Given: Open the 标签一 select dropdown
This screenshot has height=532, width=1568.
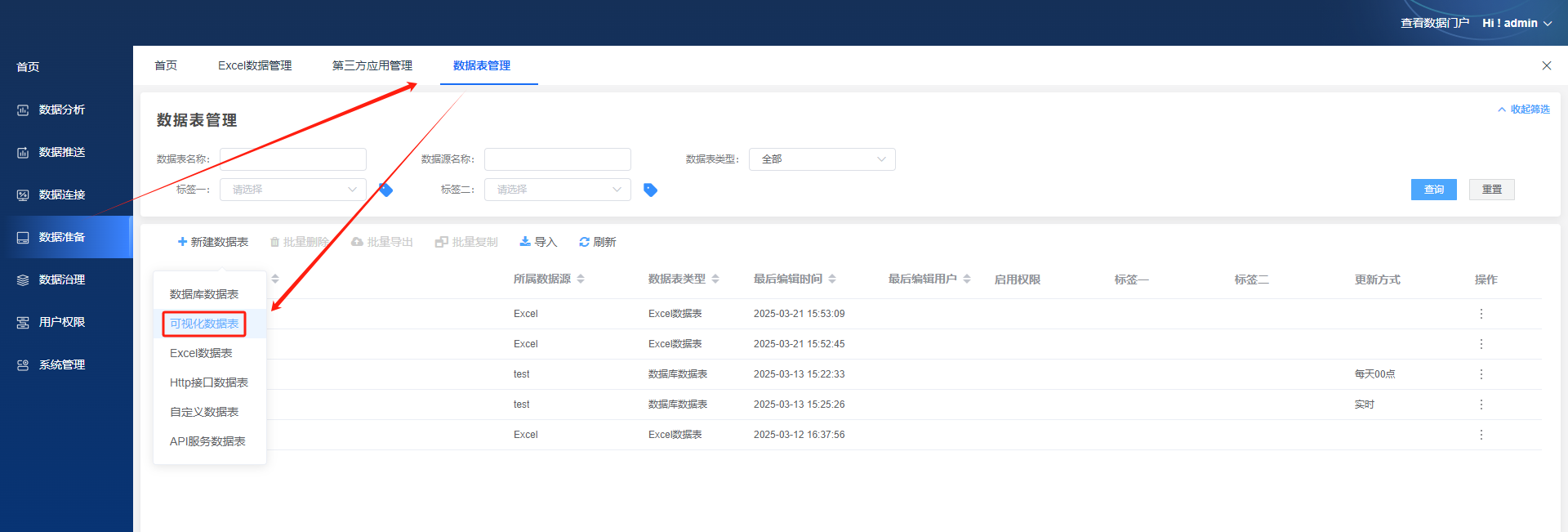Looking at the screenshot, I should [x=292, y=190].
